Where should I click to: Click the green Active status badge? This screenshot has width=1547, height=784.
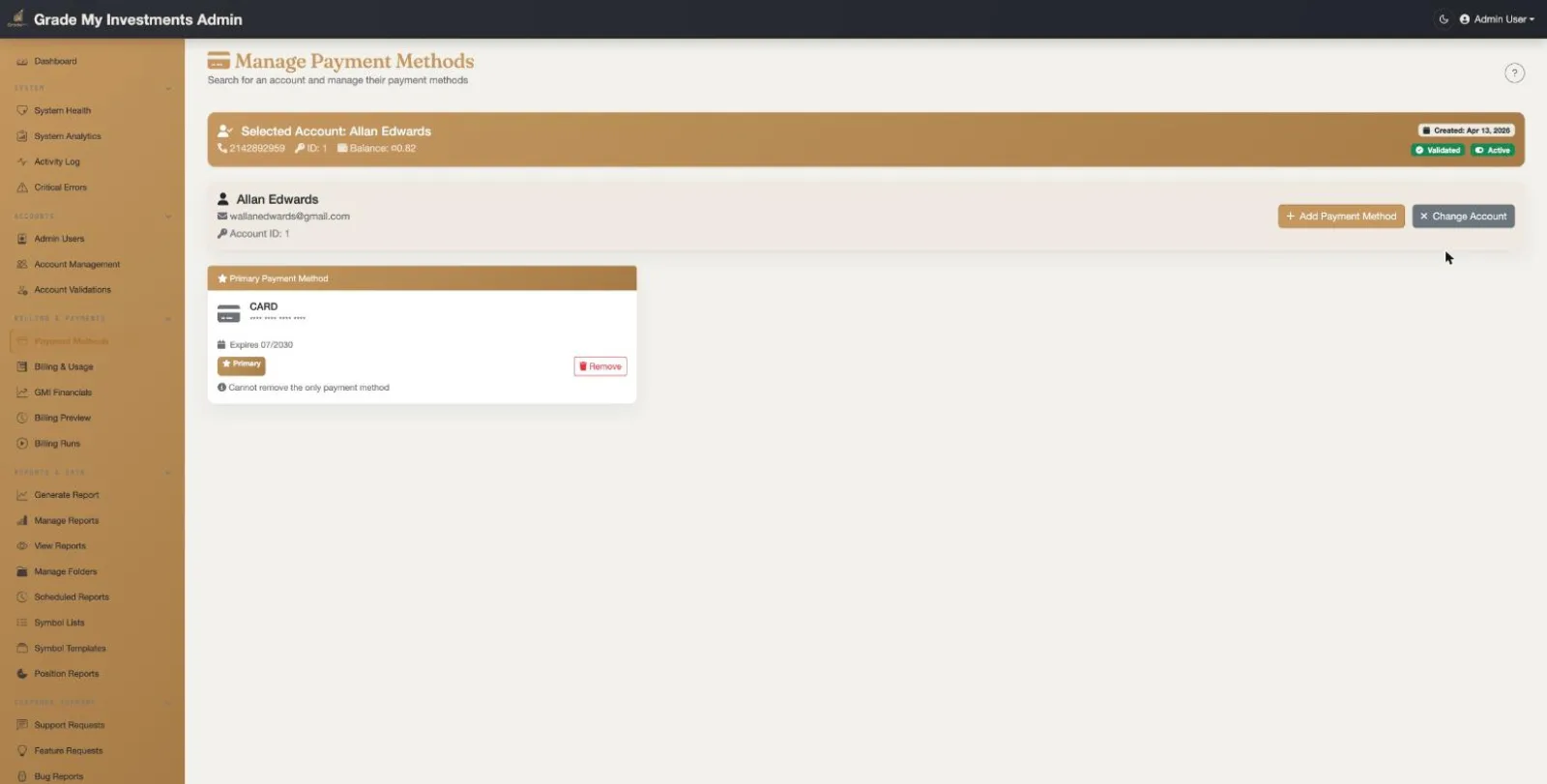point(1493,151)
